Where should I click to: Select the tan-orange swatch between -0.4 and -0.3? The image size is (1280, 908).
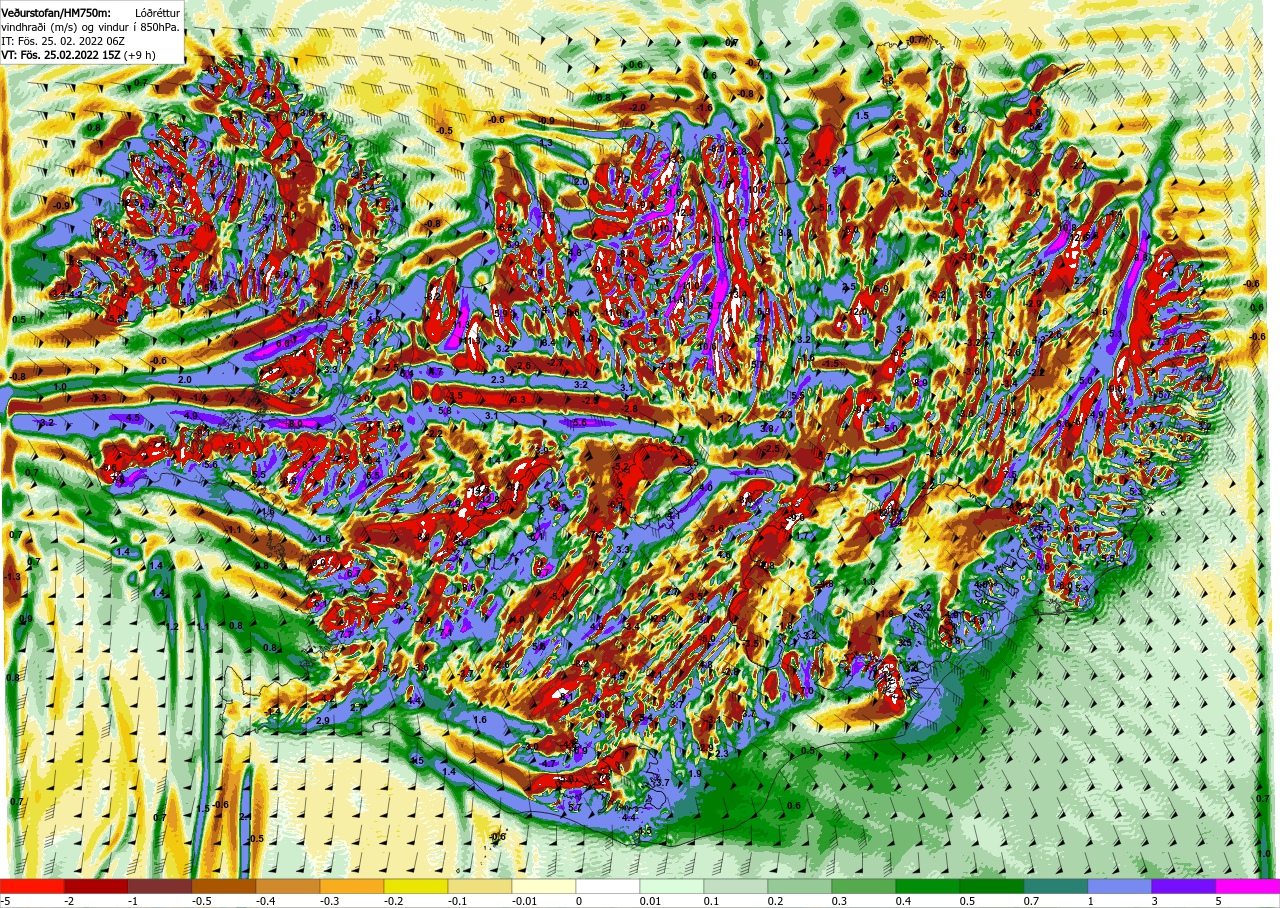coord(288,886)
